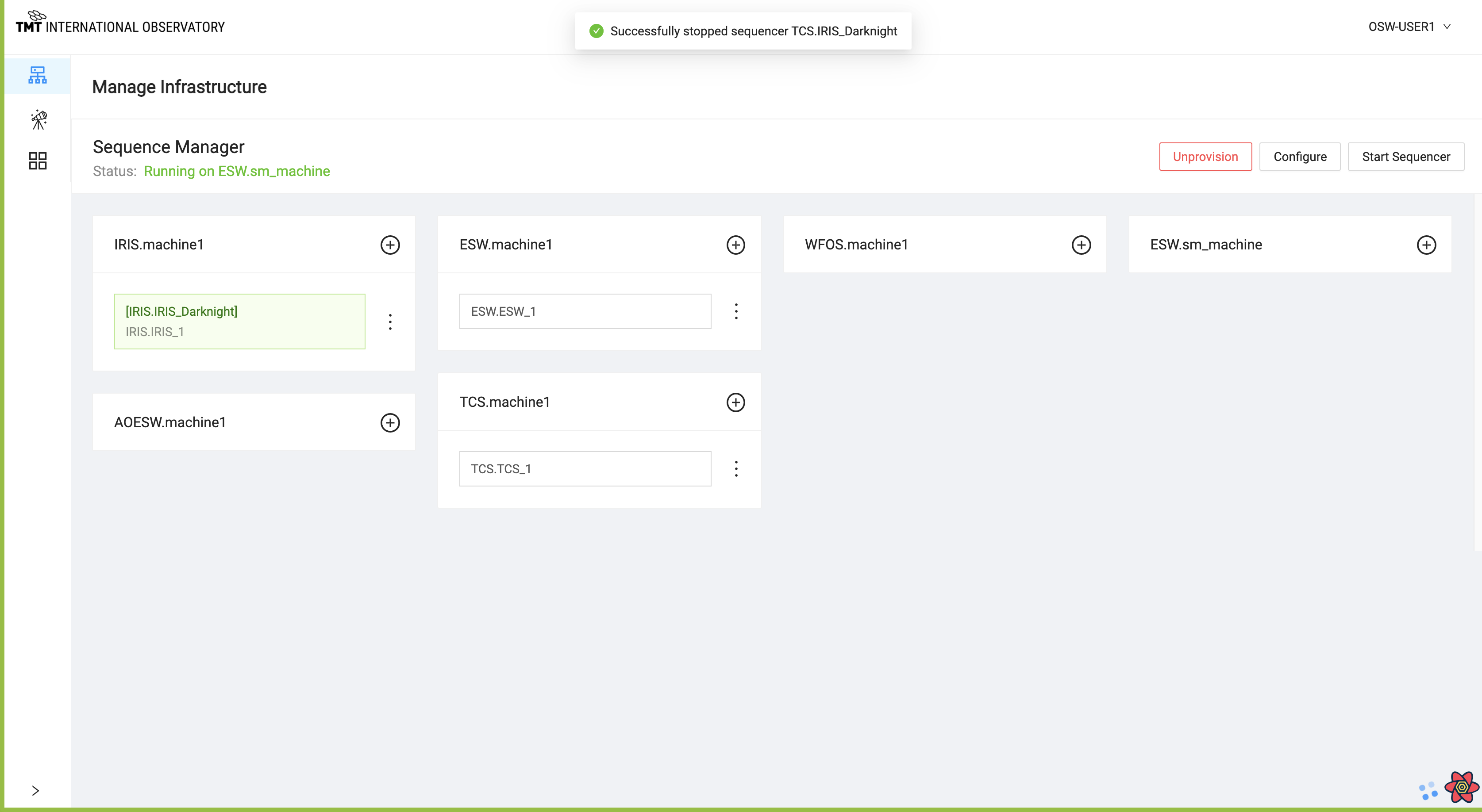
Task: Click the 'Successfully stopped sequencer' notification message
Action: (753, 31)
